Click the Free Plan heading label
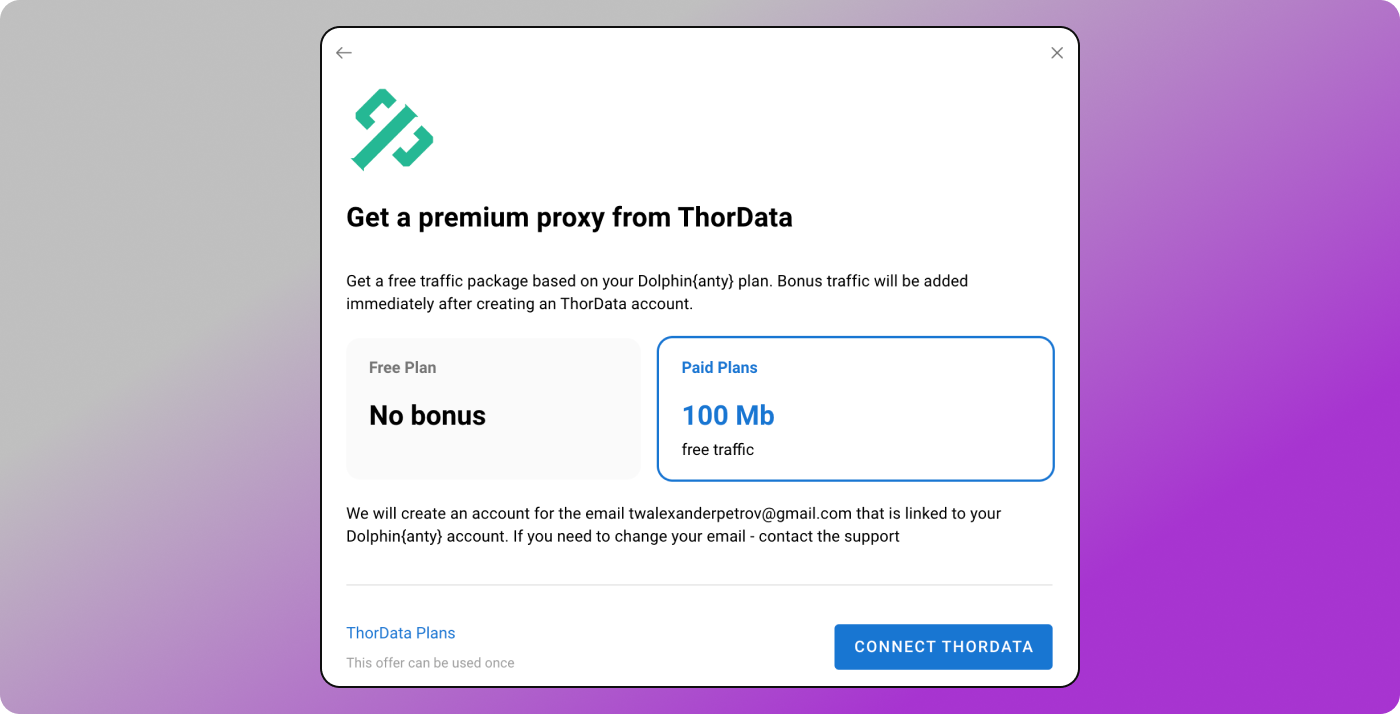1400x714 pixels. (x=403, y=367)
